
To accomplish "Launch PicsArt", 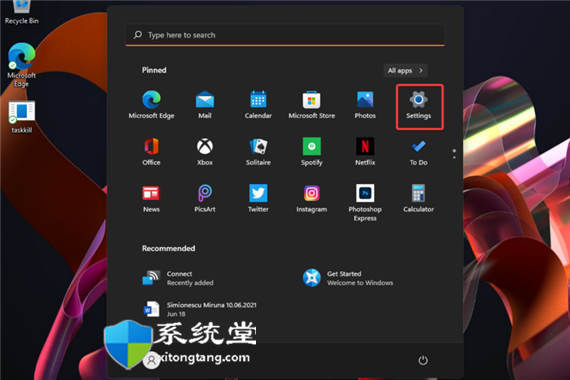I will click(x=205, y=199).
